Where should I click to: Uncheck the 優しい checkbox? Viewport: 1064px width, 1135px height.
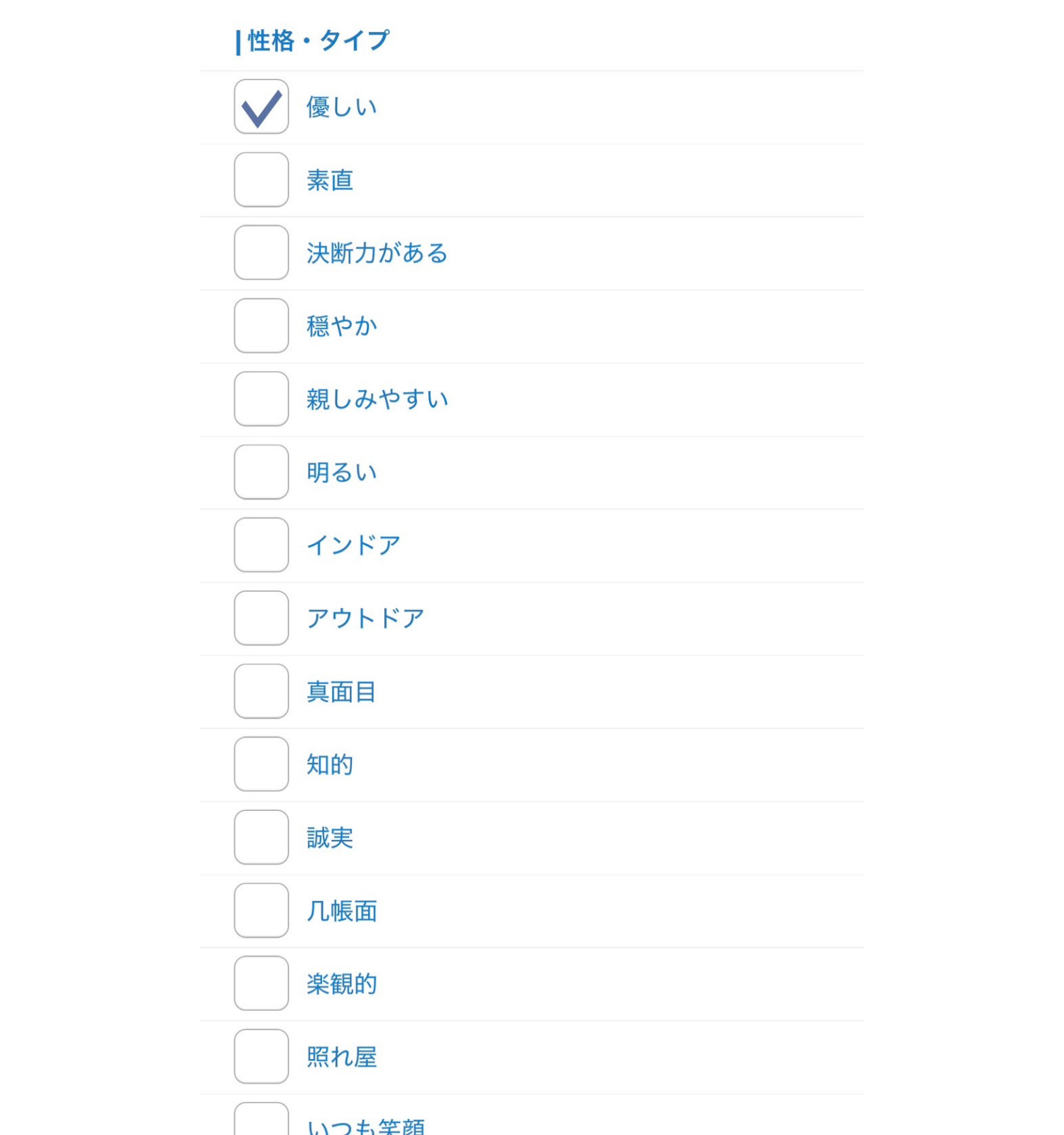(x=261, y=107)
